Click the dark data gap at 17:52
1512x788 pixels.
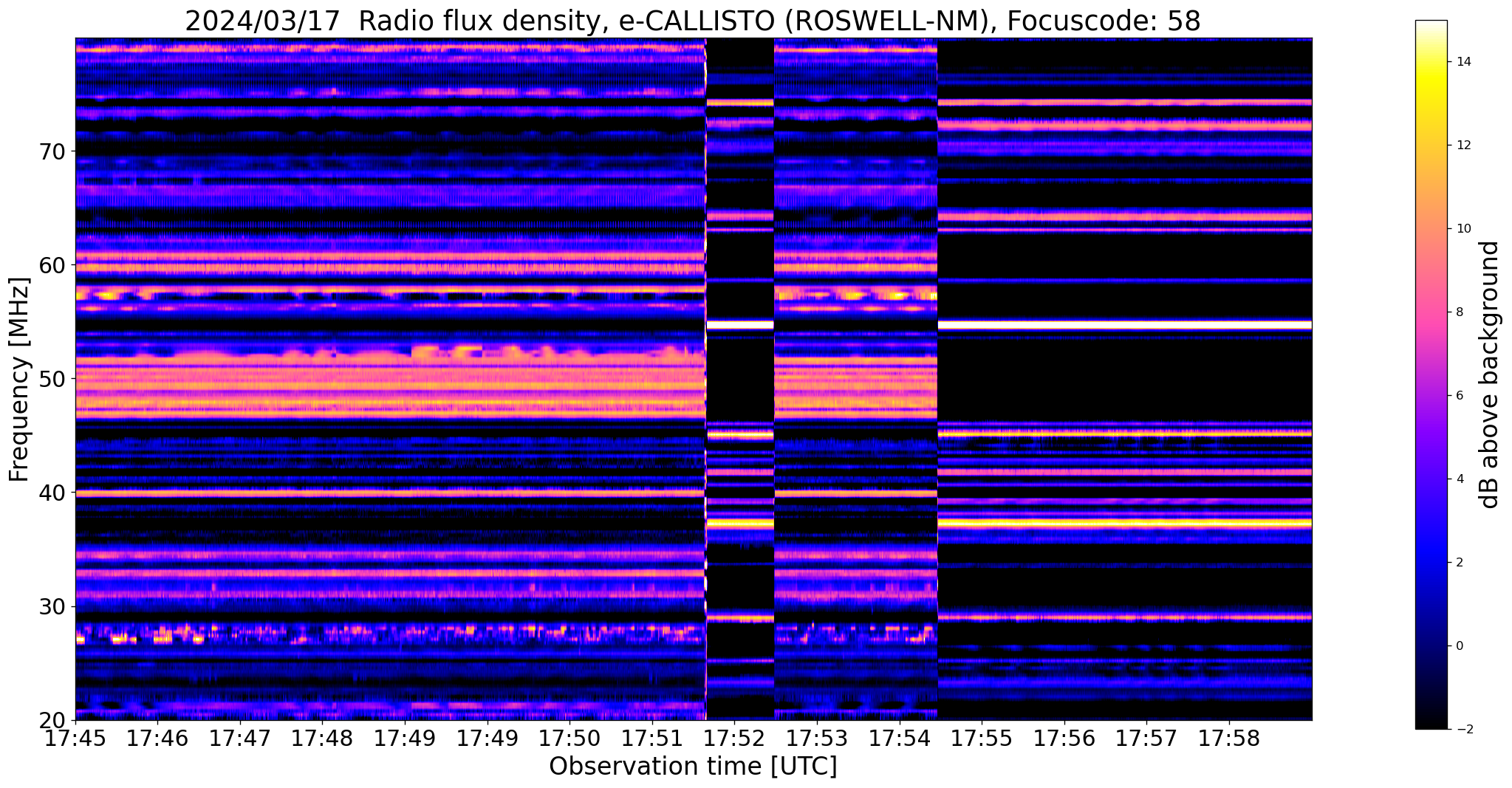click(x=740, y=379)
